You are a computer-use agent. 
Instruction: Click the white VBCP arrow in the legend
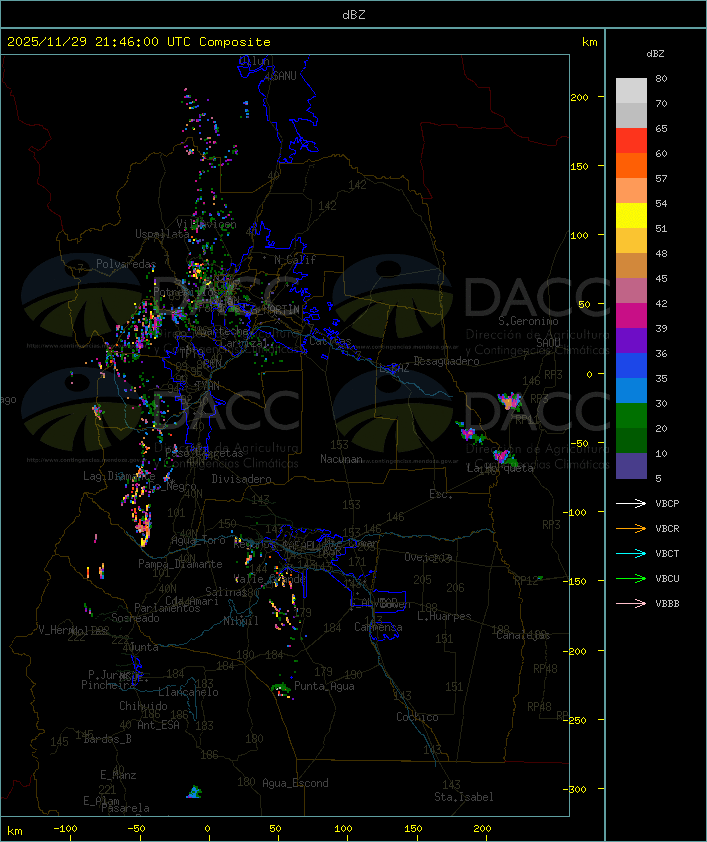point(631,503)
